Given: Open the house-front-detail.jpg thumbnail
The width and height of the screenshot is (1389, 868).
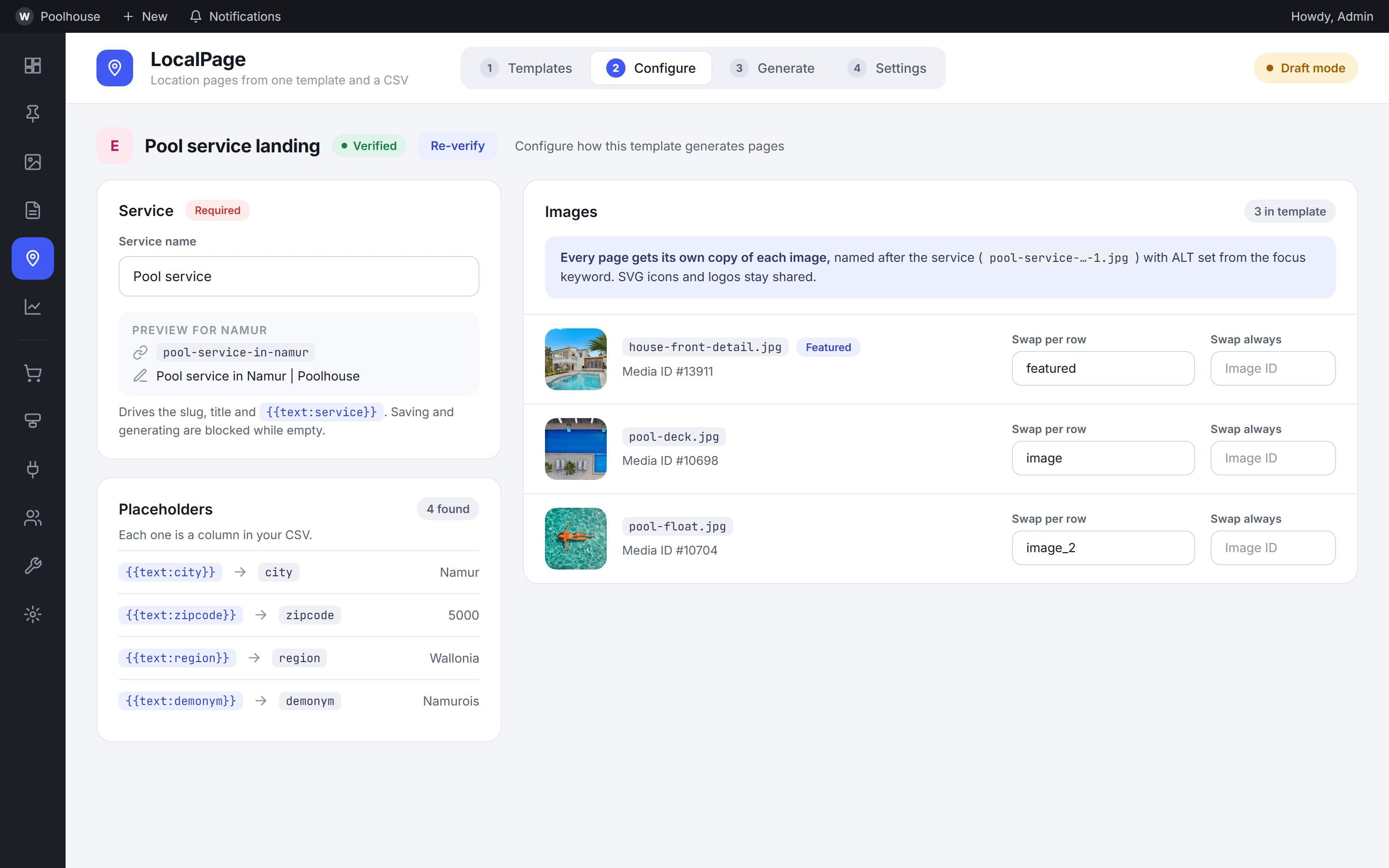Looking at the screenshot, I should coord(576,359).
